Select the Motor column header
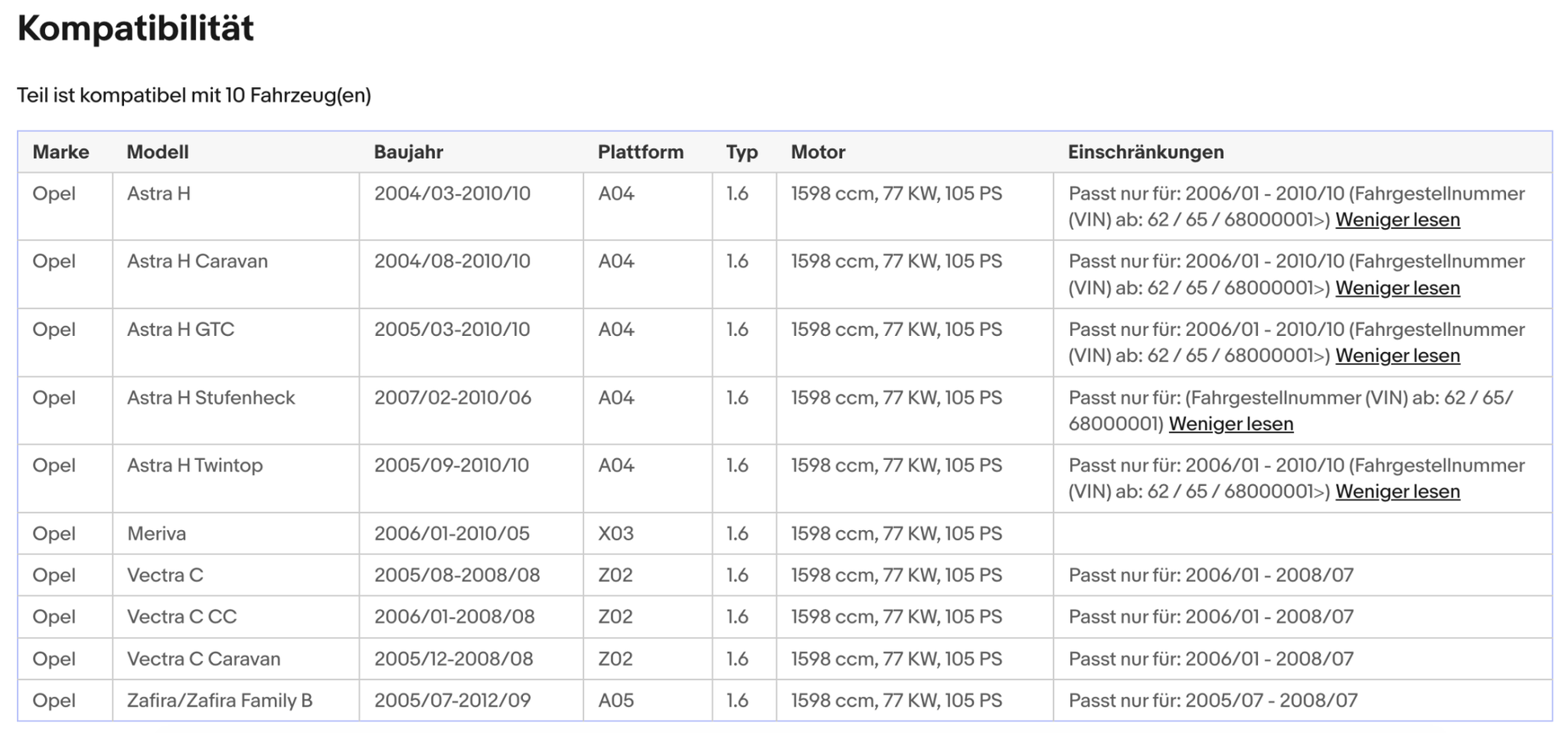Screen dimensions: 1568x733 point(817,152)
